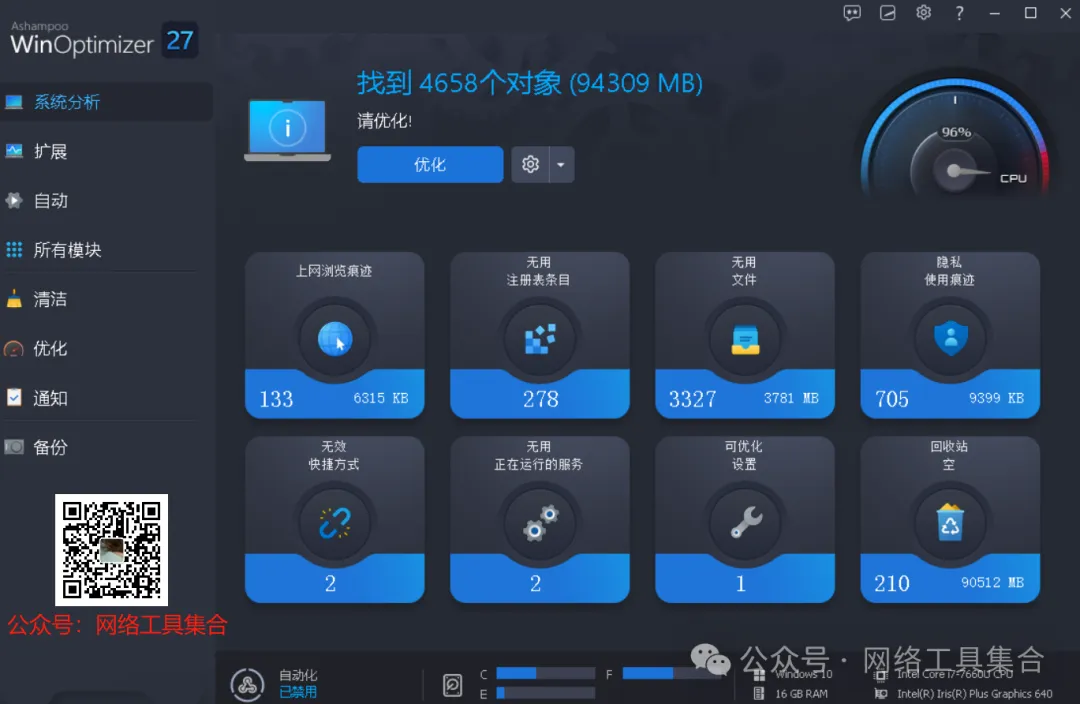This screenshot has height=704, width=1080.
Task: Open the 系统分析 sidebar item
Action: point(105,102)
